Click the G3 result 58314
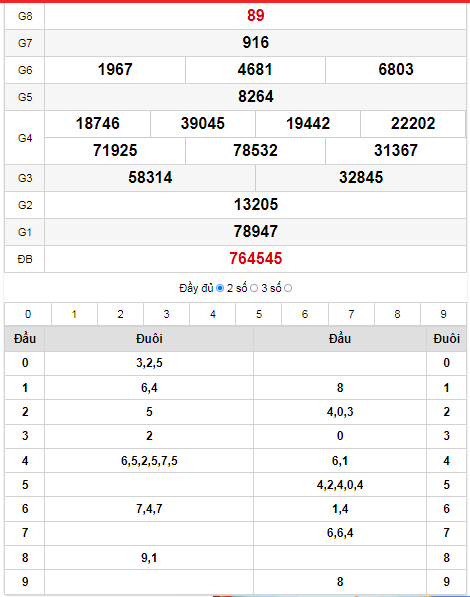This screenshot has height=597, width=470. click(x=150, y=178)
